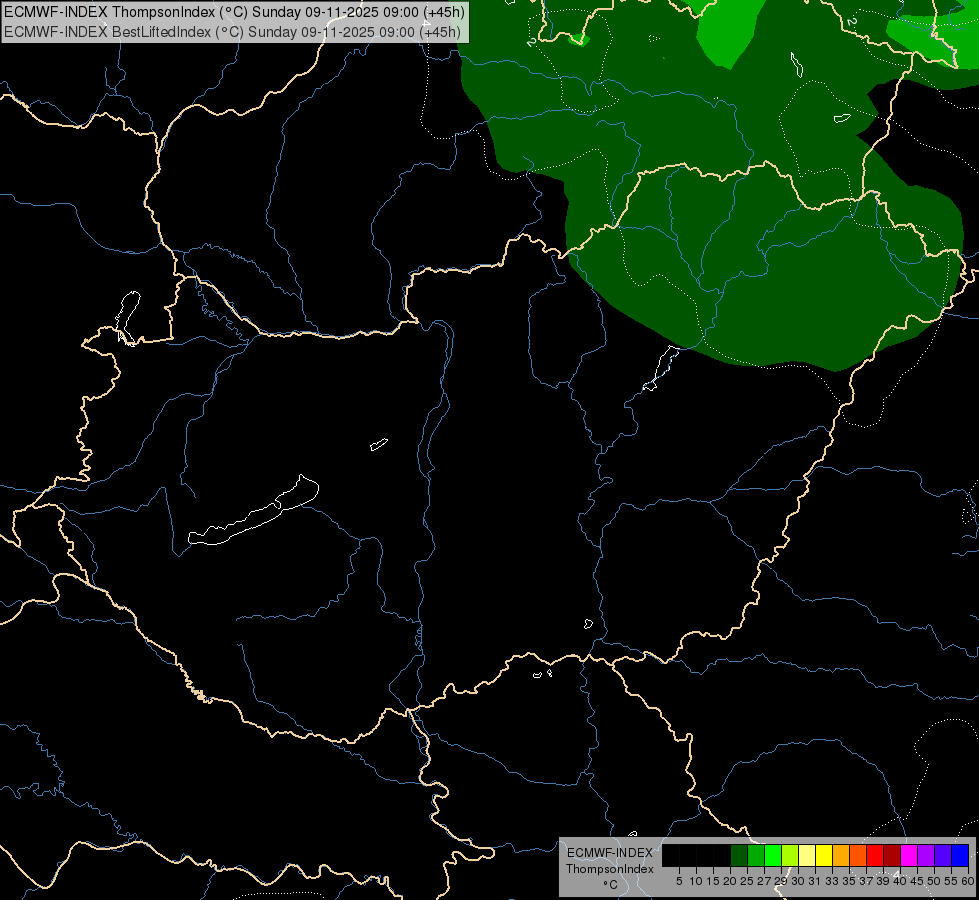The height and width of the screenshot is (900, 979).
Task: Click the legend tick value 35
Action: coord(849,881)
